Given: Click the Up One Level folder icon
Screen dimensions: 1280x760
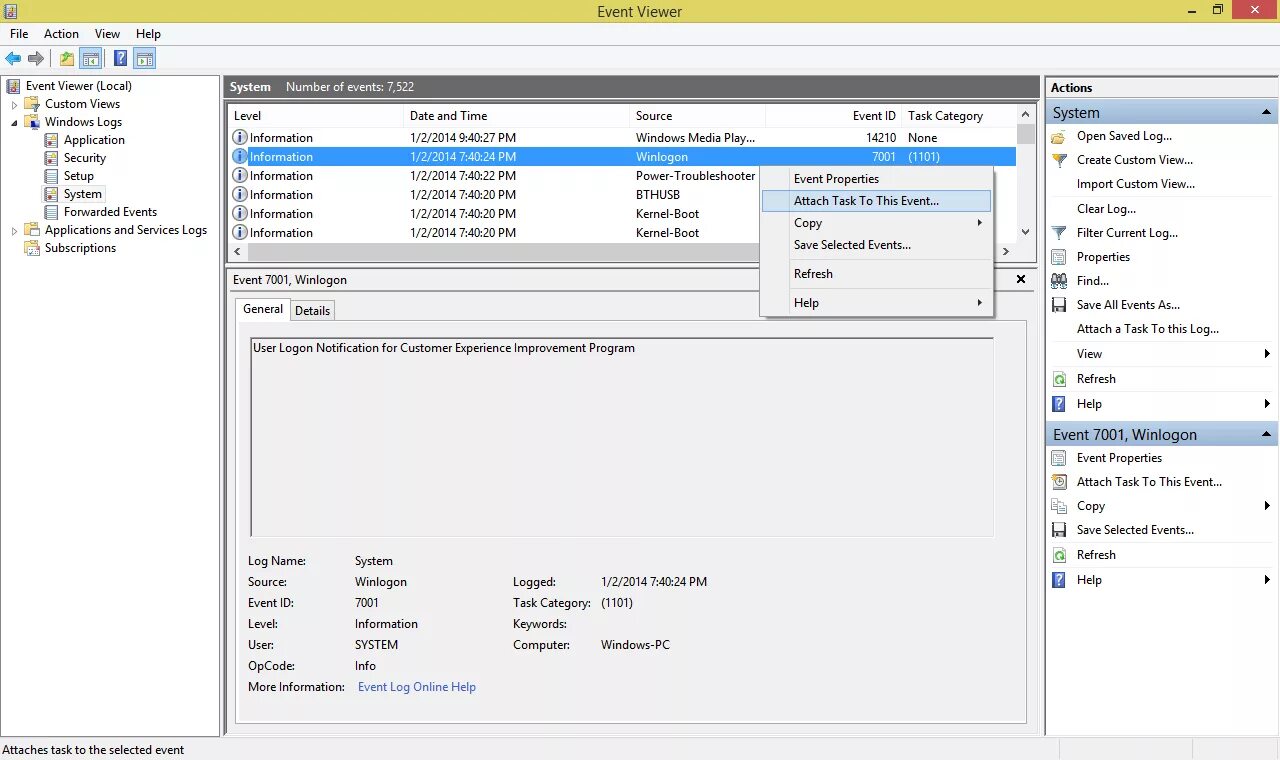Looking at the screenshot, I should [67, 59].
